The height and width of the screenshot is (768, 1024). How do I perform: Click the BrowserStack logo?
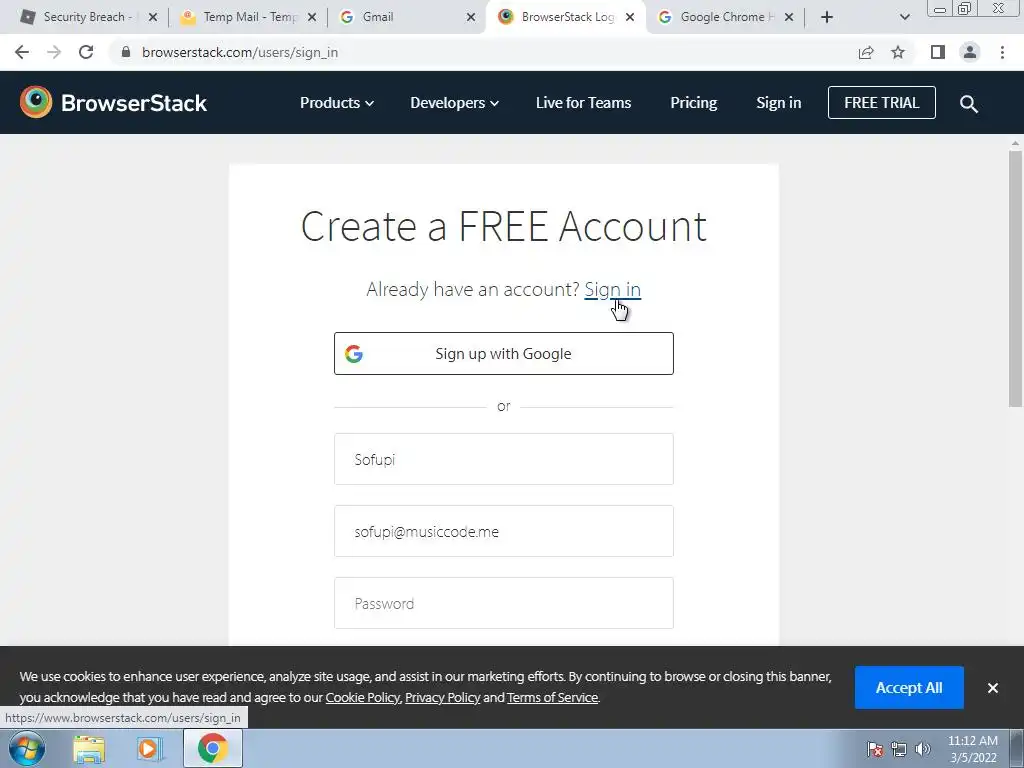113,103
